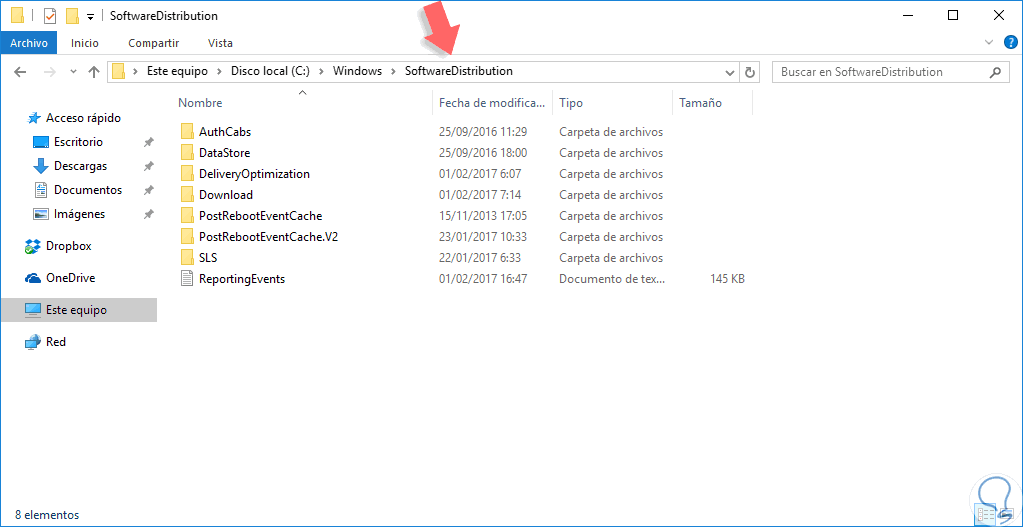Select the AuthCabs folder icon
Image resolution: width=1023 pixels, height=527 pixels.
pos(187,132)
